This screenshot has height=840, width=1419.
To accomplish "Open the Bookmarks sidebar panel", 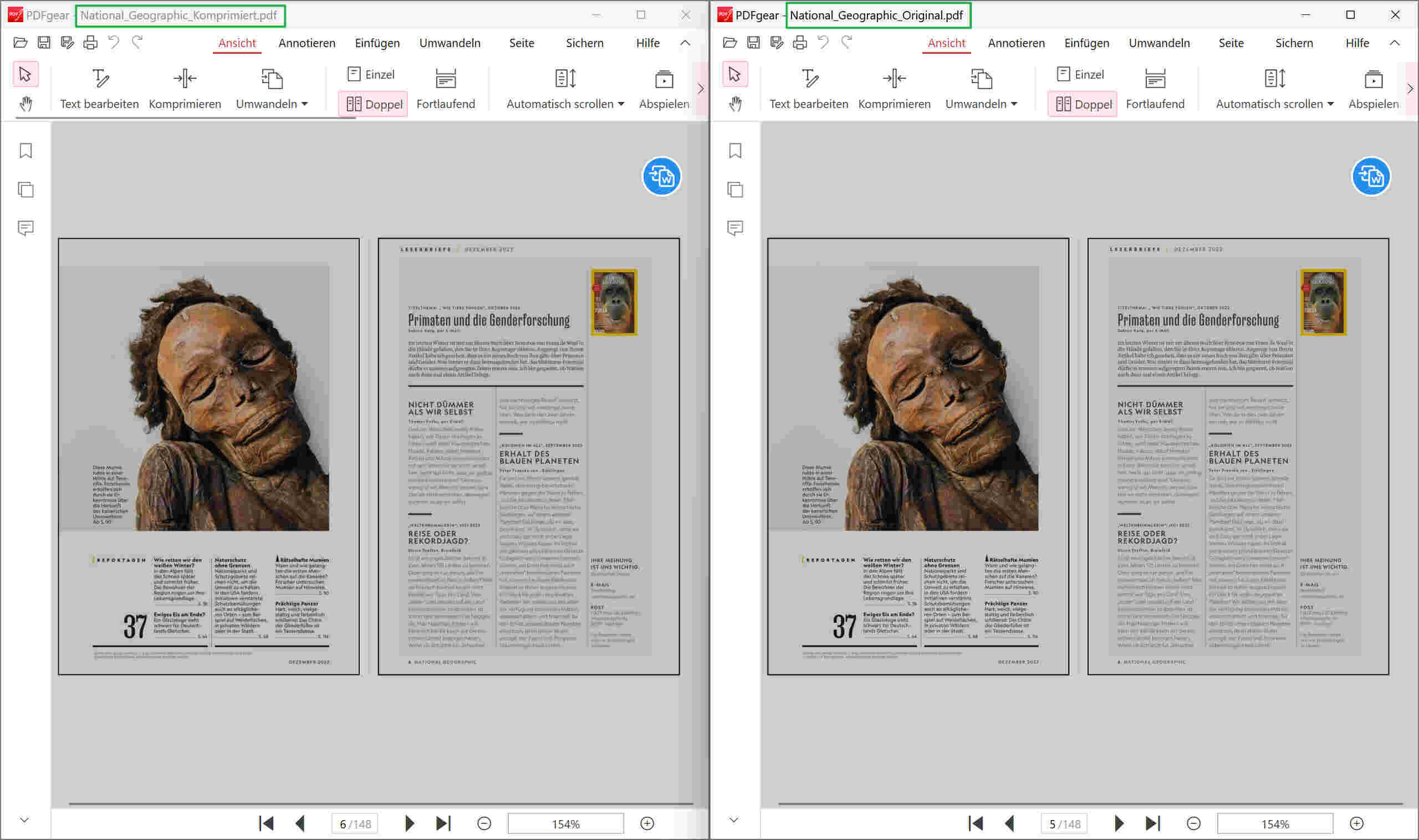I will click(x=25, y=151).
